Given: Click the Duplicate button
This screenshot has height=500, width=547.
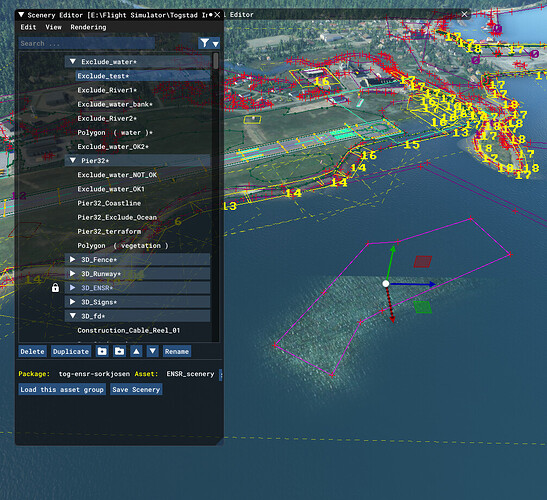Looking at the screenshot, I should tap(71, 351).
